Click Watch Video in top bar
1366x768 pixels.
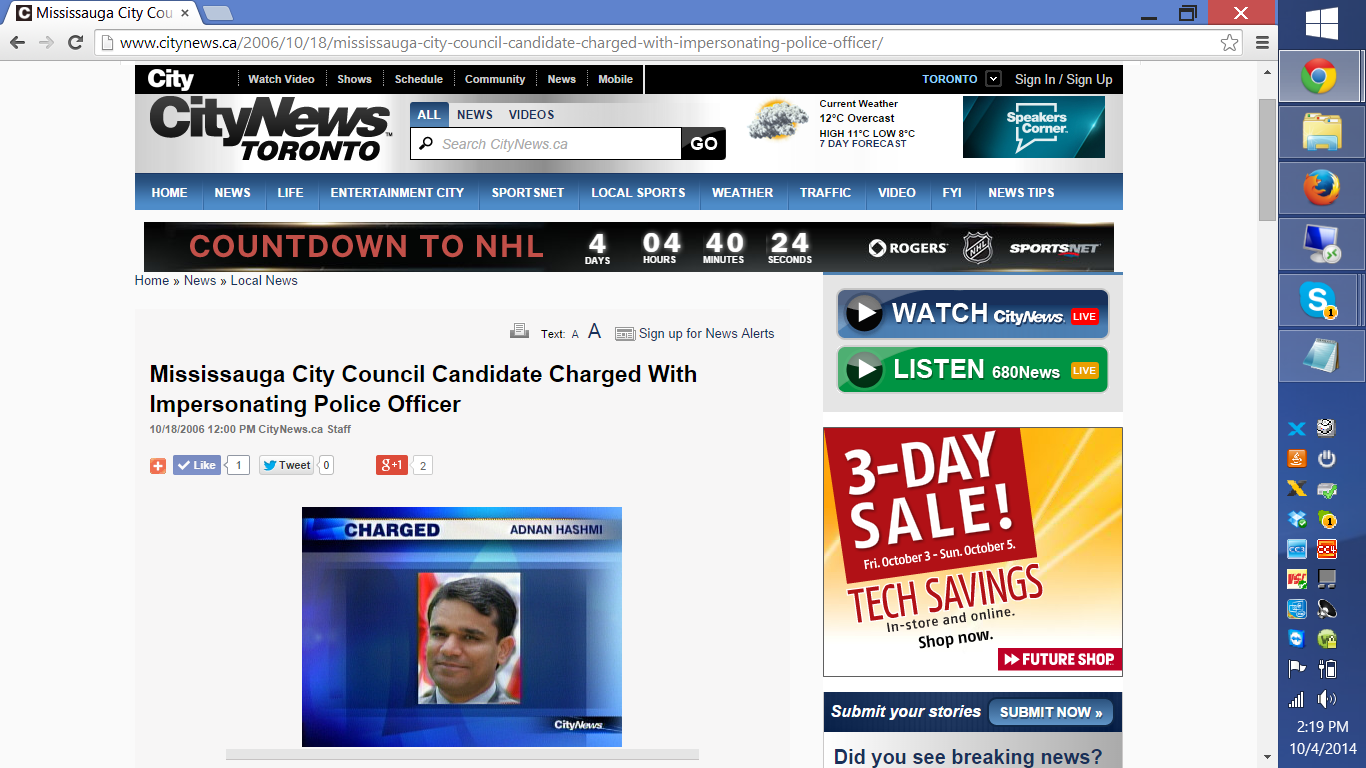tap(281, 79)
